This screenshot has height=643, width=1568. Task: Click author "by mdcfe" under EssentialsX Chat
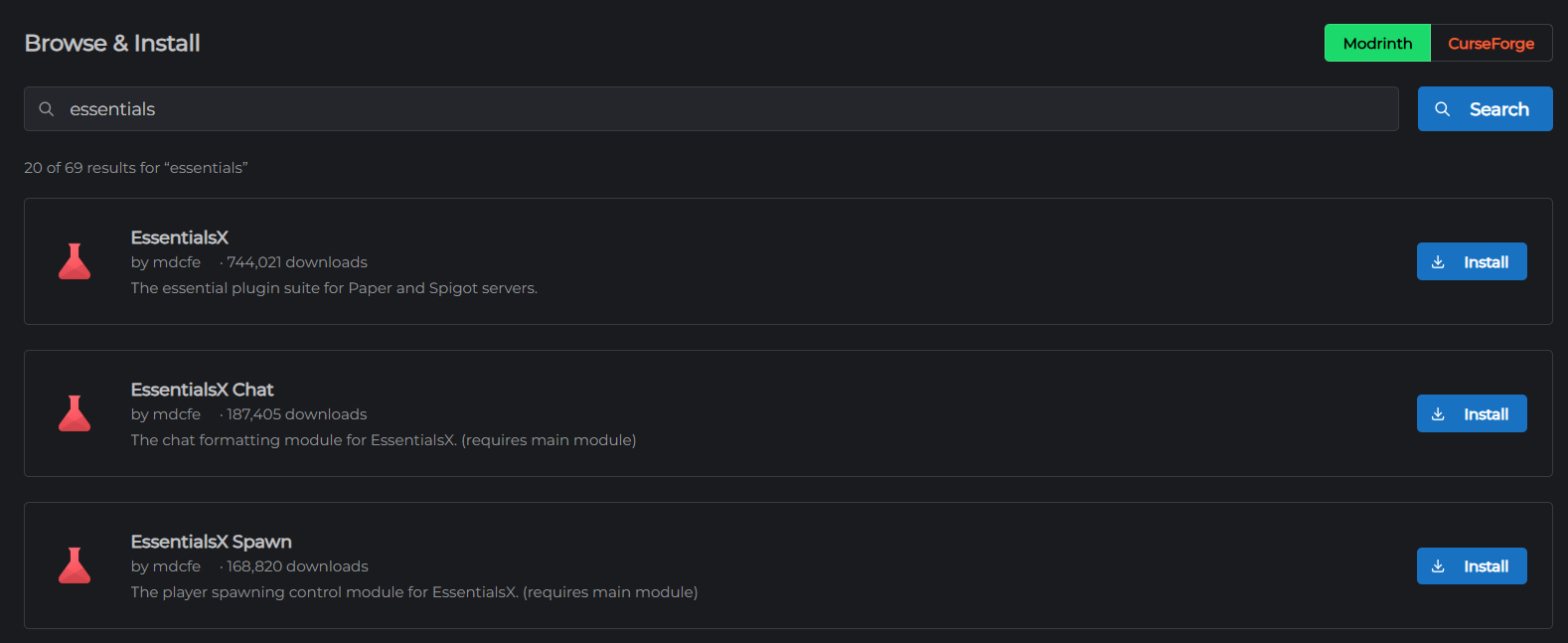tap(166, 414)
